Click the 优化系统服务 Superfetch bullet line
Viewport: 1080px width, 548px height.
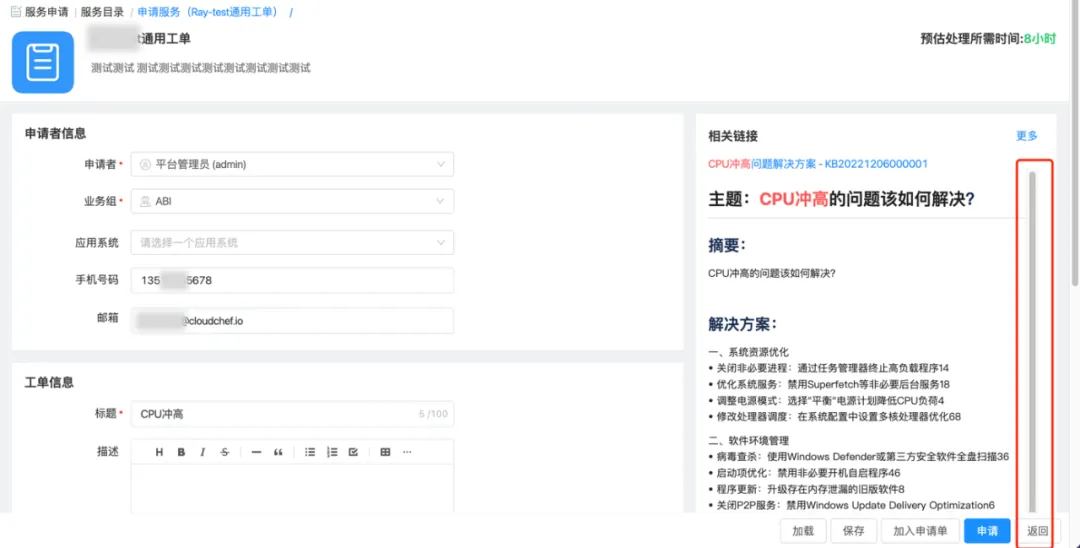pos(829,384)
